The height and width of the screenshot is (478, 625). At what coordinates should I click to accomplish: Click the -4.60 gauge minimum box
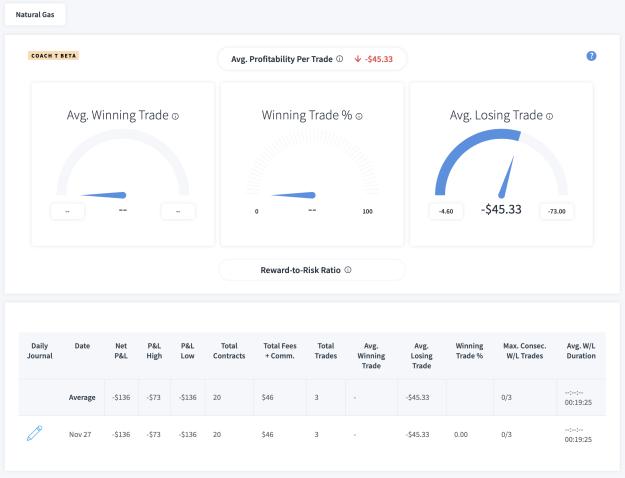pyautogui.click(x=446, y=211)
